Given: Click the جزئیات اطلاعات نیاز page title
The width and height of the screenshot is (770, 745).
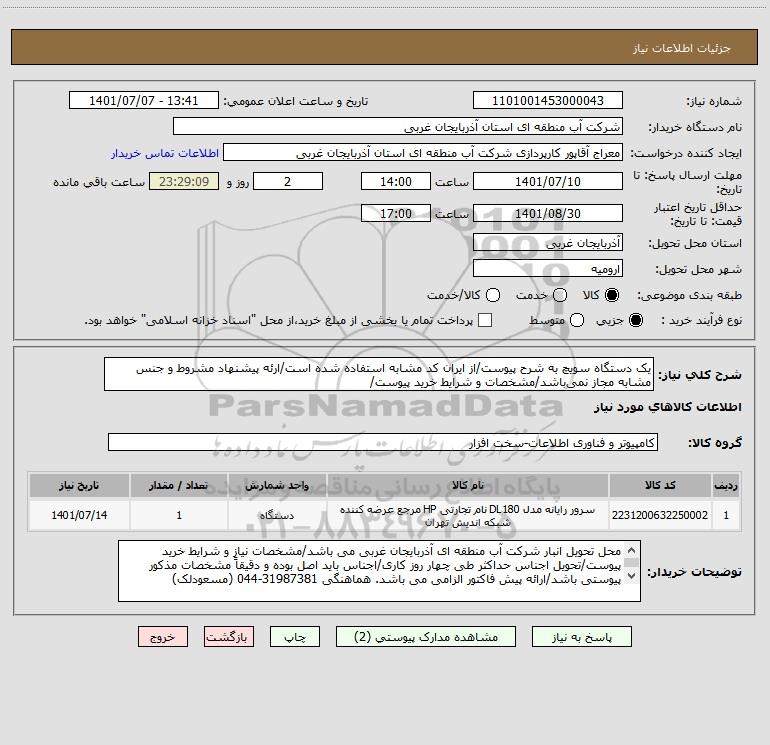Looking at the screenshot, I should (682, 48).
